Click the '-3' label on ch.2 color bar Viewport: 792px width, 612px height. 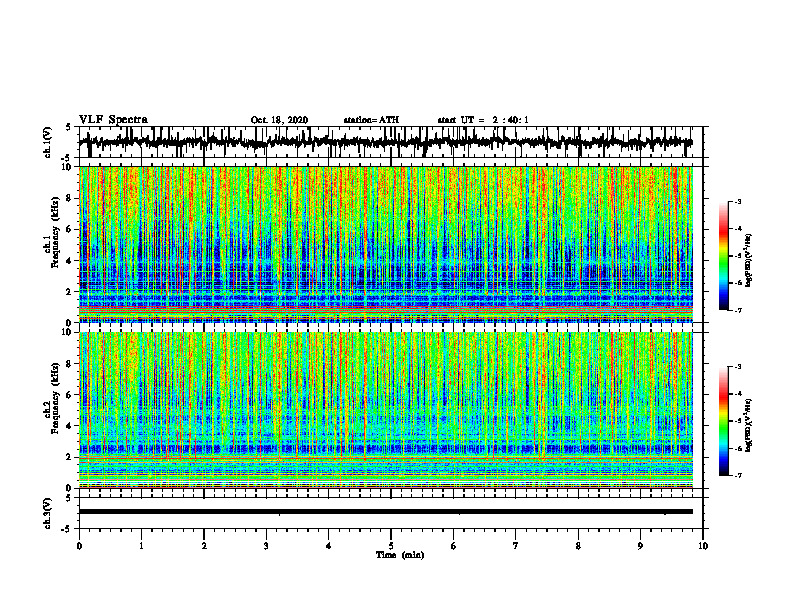click(737, 367)
